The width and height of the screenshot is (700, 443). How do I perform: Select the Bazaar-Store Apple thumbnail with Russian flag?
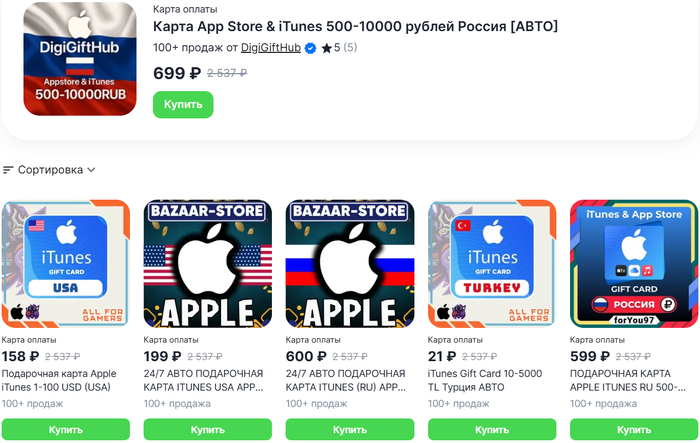coord(349,263)
